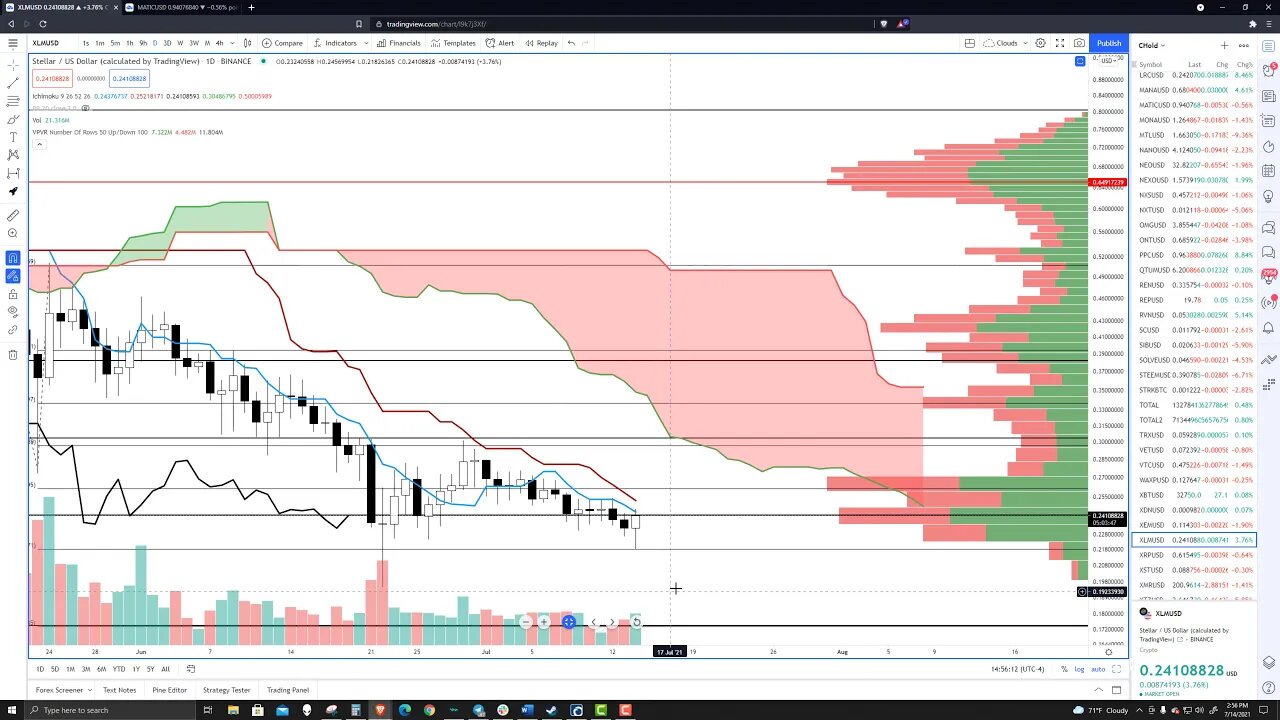Select TOTAL2 in the watchlist
1280x720 pixels.
[1195, 420]
